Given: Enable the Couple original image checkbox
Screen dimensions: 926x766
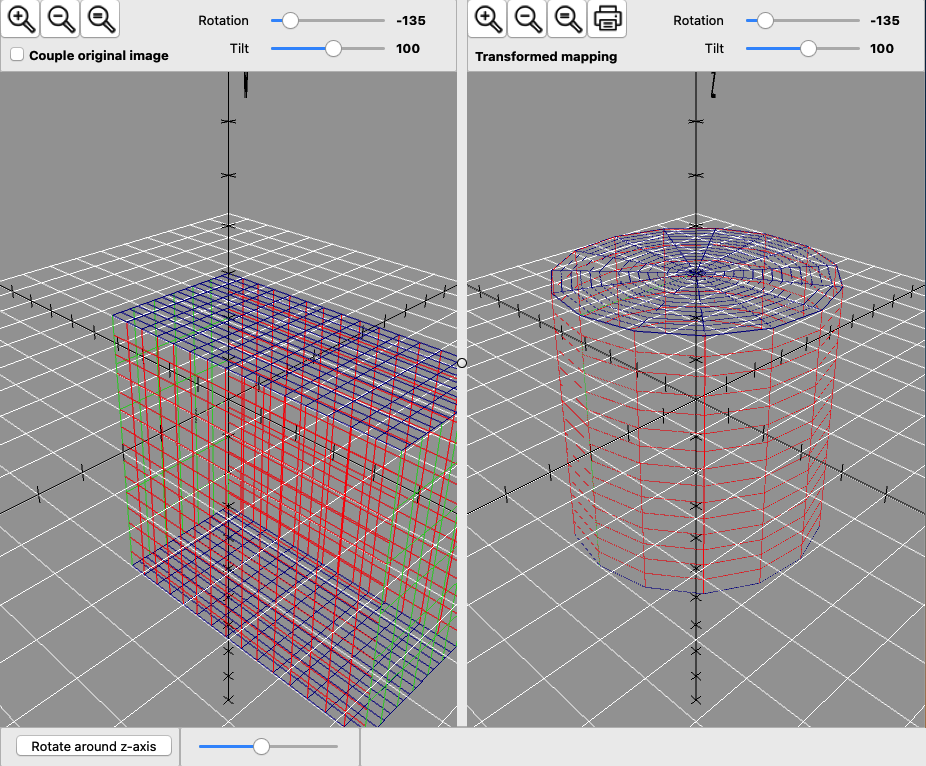Looking at the screenshot, I should coord(17,55).
